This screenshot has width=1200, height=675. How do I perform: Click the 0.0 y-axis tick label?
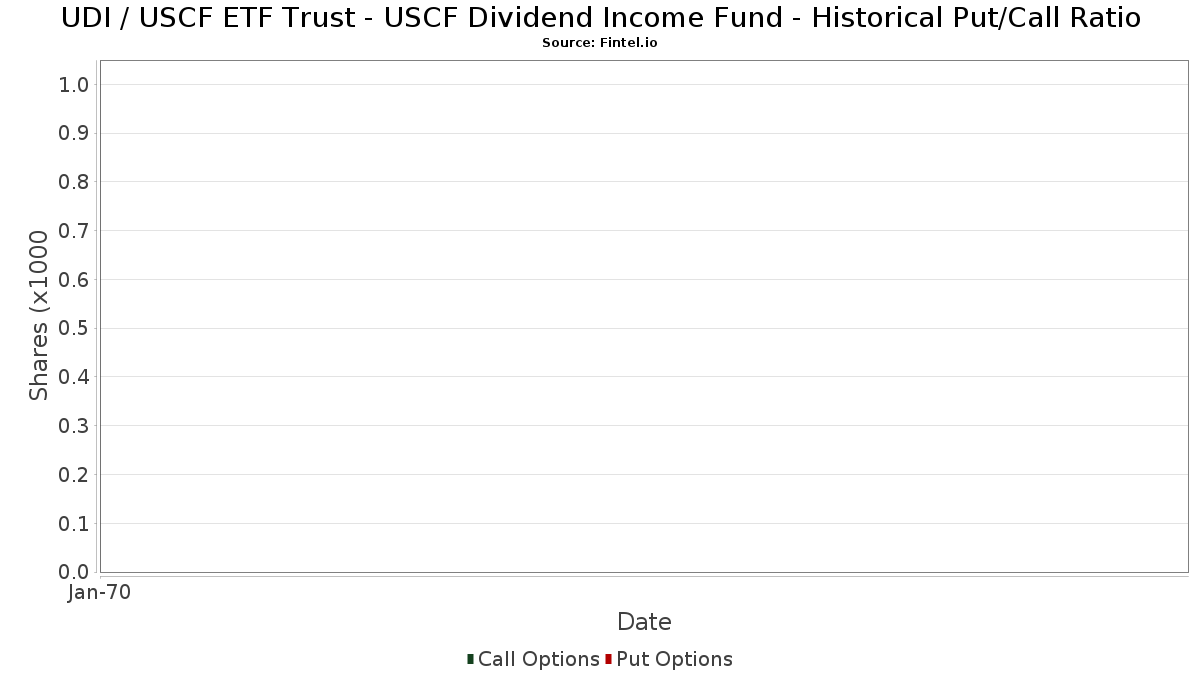tap(74, 572)
